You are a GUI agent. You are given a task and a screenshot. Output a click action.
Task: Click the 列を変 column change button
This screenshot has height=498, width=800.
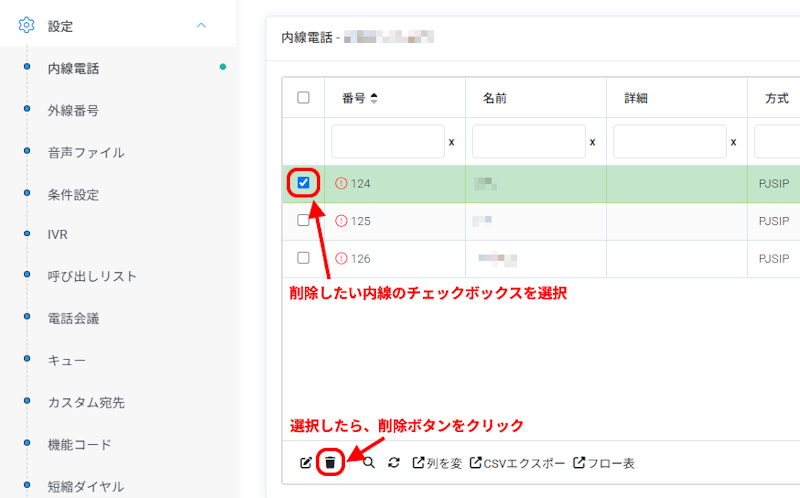437,463
